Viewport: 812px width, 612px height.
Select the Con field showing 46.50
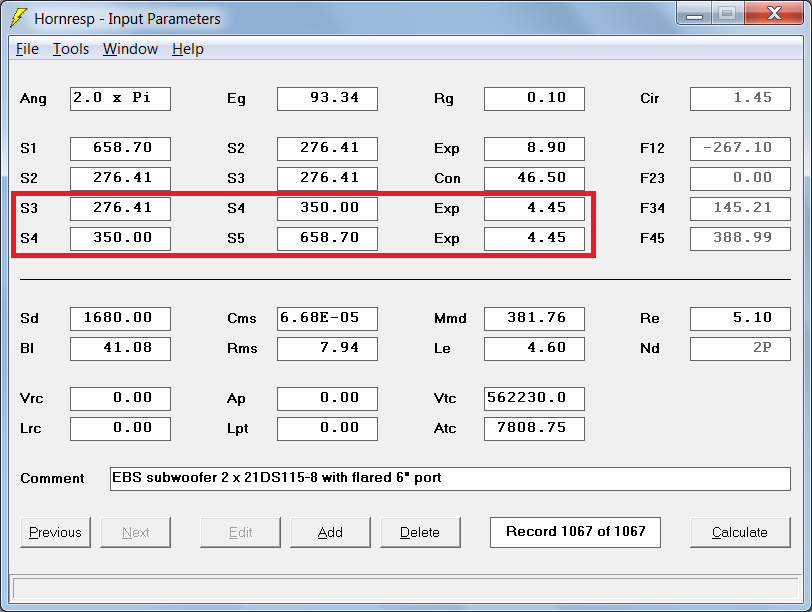point(534,179)
